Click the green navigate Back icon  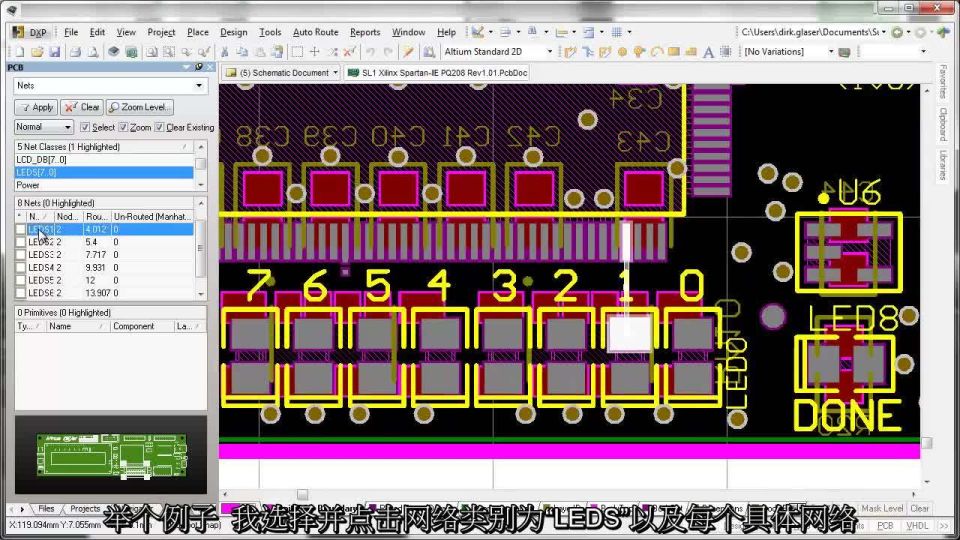click(897, 32)
